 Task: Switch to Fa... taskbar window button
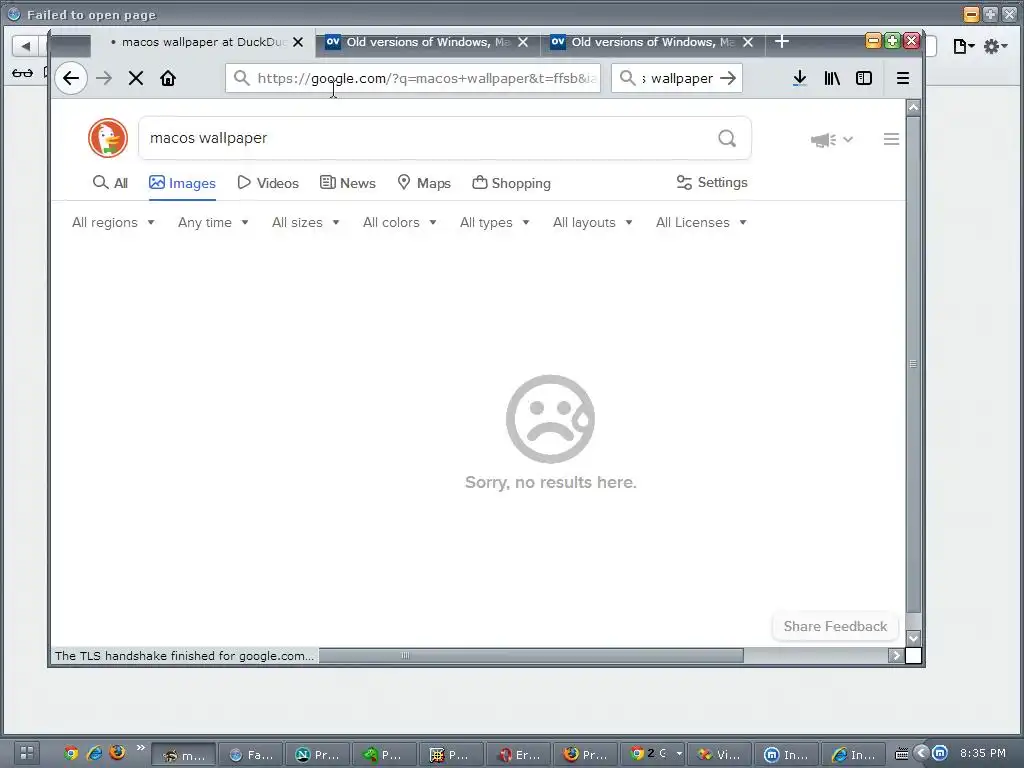[251, 755]
